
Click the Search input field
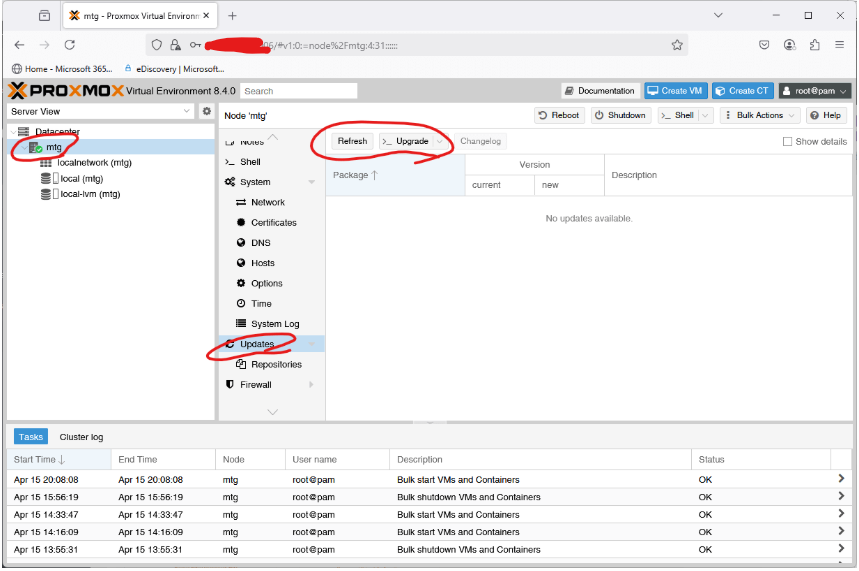(298, 91)
